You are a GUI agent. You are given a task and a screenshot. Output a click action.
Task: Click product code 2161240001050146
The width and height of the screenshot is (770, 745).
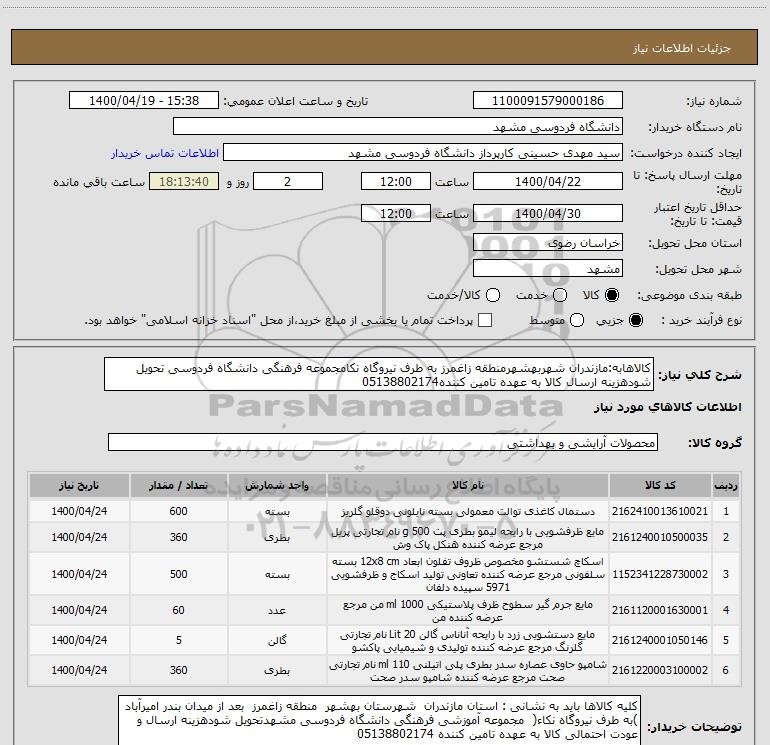tap(660, 640)
